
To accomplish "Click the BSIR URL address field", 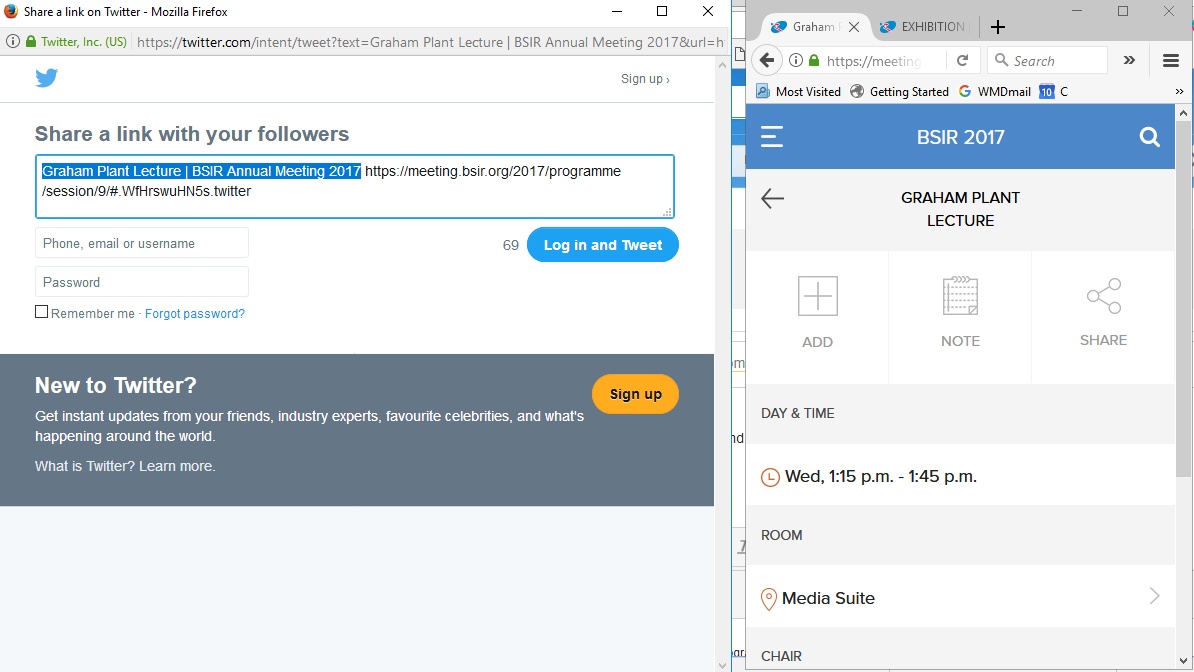I will point(873,60).
